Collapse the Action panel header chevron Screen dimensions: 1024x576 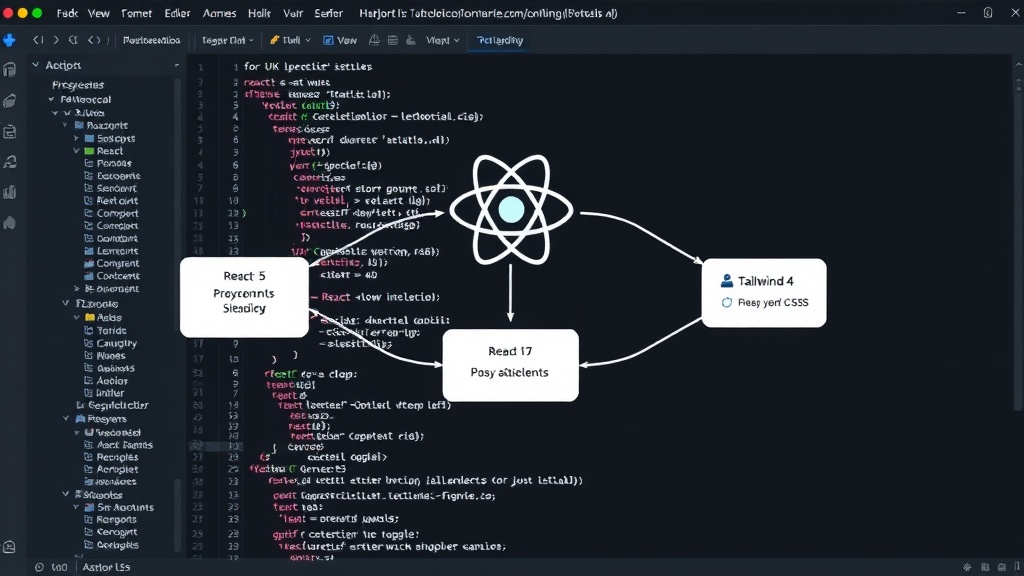click(35, 65)
